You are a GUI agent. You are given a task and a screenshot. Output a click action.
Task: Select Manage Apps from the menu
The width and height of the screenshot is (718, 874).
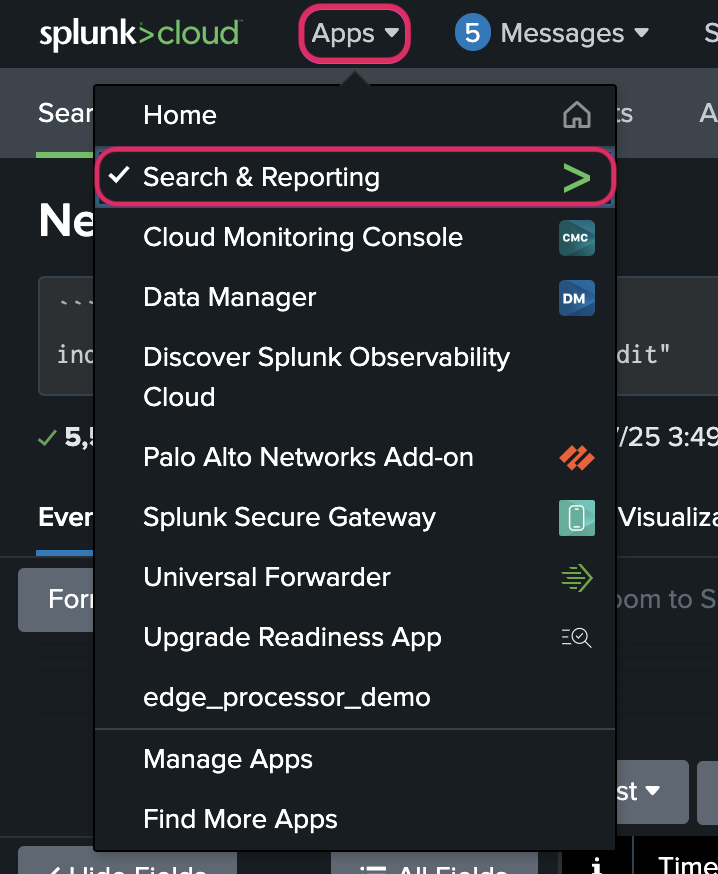pos(227,759)
